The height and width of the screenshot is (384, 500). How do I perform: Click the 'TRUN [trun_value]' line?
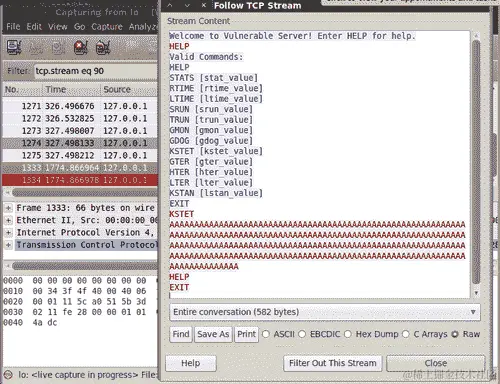(x=211, y=120)
